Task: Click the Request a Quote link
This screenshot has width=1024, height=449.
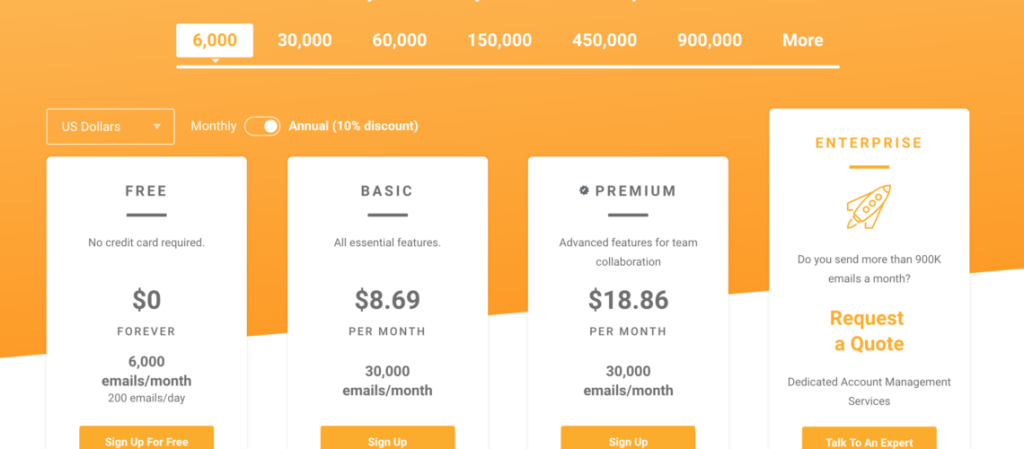Action: pos(867,331)
